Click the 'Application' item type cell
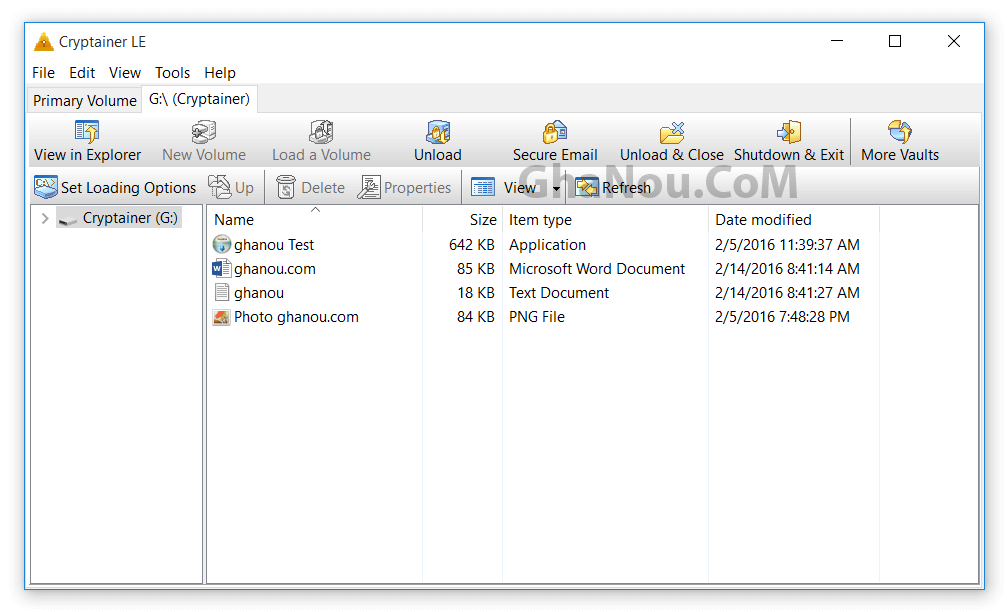This screenshot has height=612, width=1007. coord(547,245)
